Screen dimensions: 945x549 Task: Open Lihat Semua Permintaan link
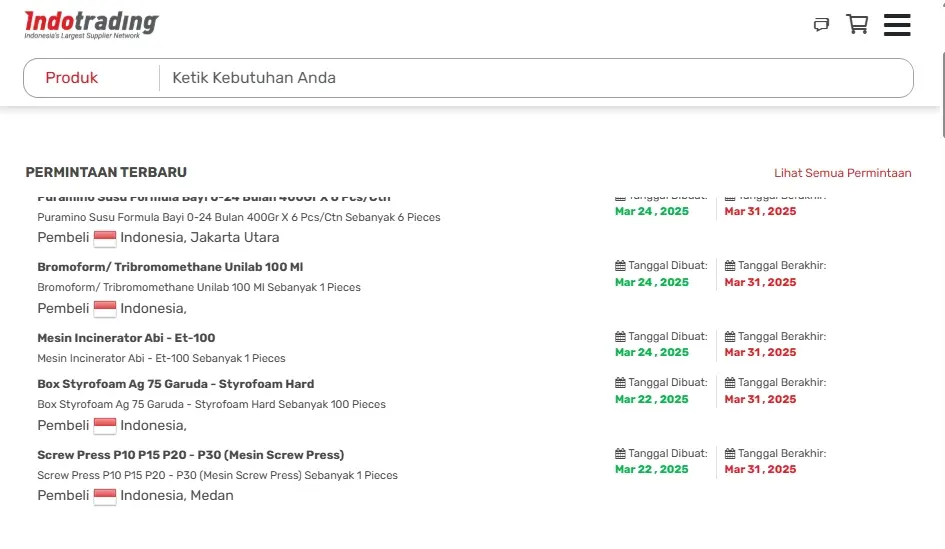click(x=842, y=173)
